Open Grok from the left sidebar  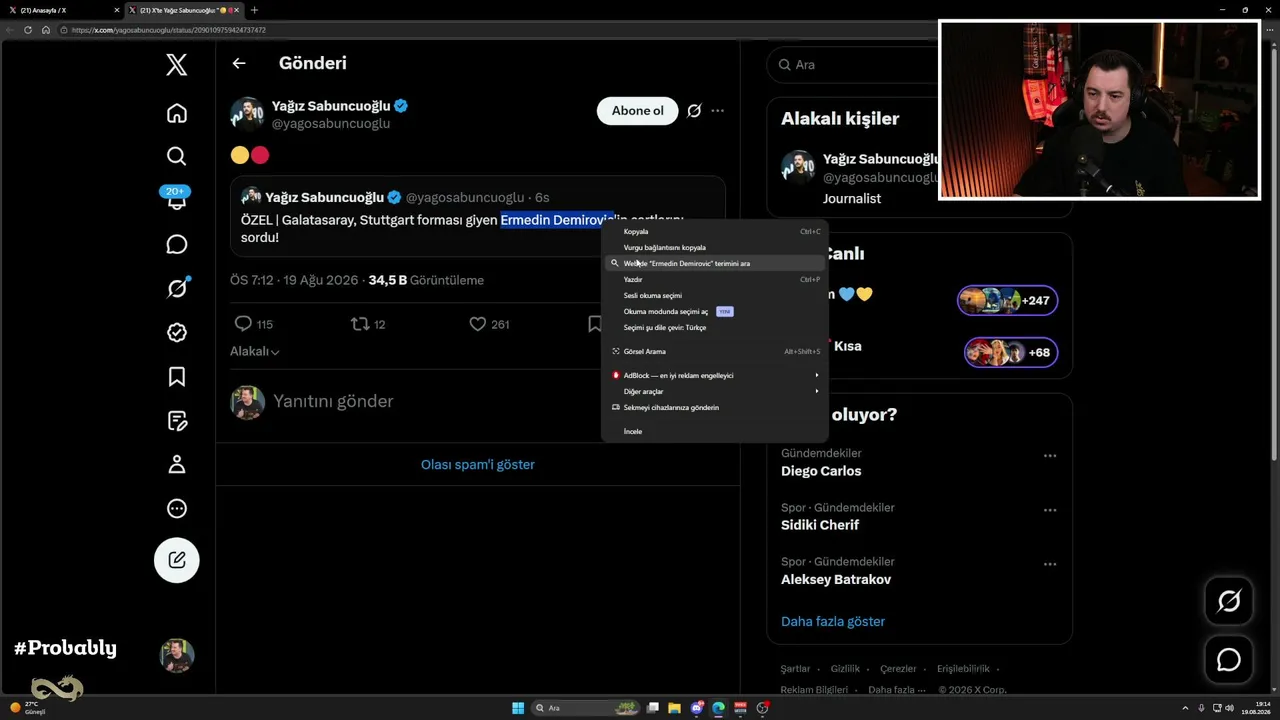(x=176, y=288)
